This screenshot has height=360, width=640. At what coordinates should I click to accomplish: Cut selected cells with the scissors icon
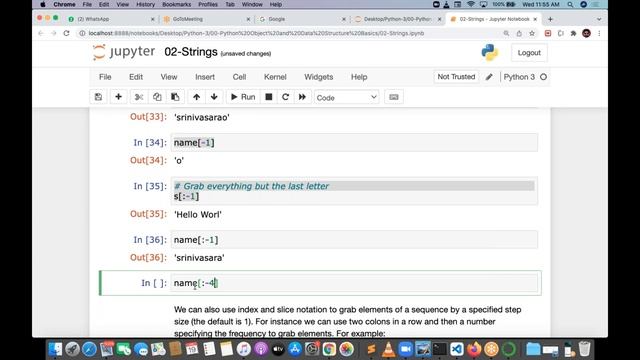[x=139, y=97]
